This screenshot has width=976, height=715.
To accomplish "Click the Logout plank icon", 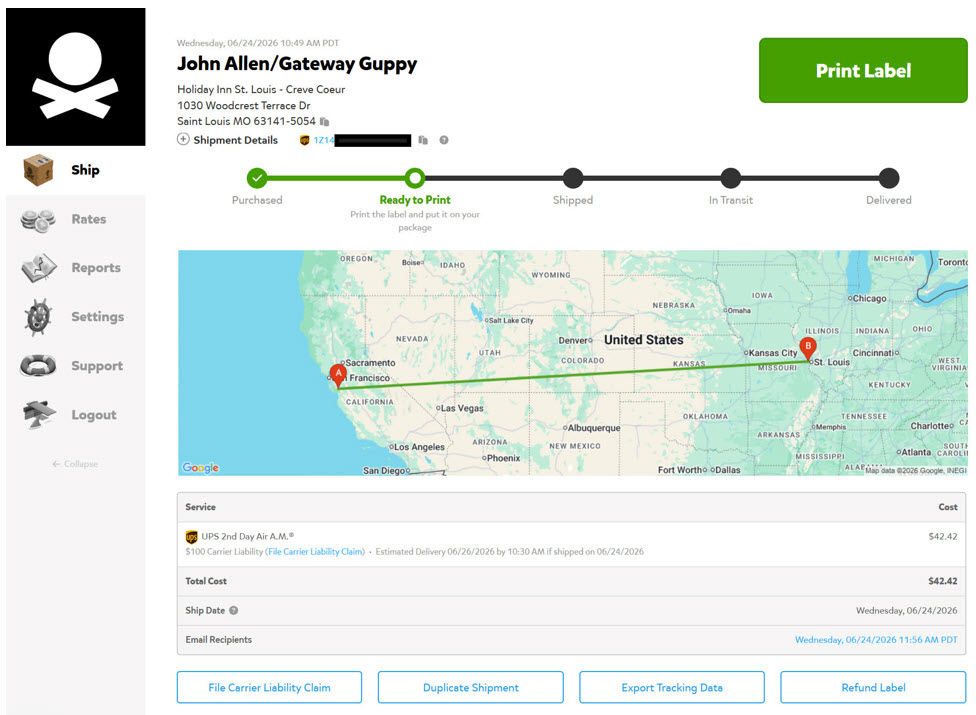I will pos(39,415).
